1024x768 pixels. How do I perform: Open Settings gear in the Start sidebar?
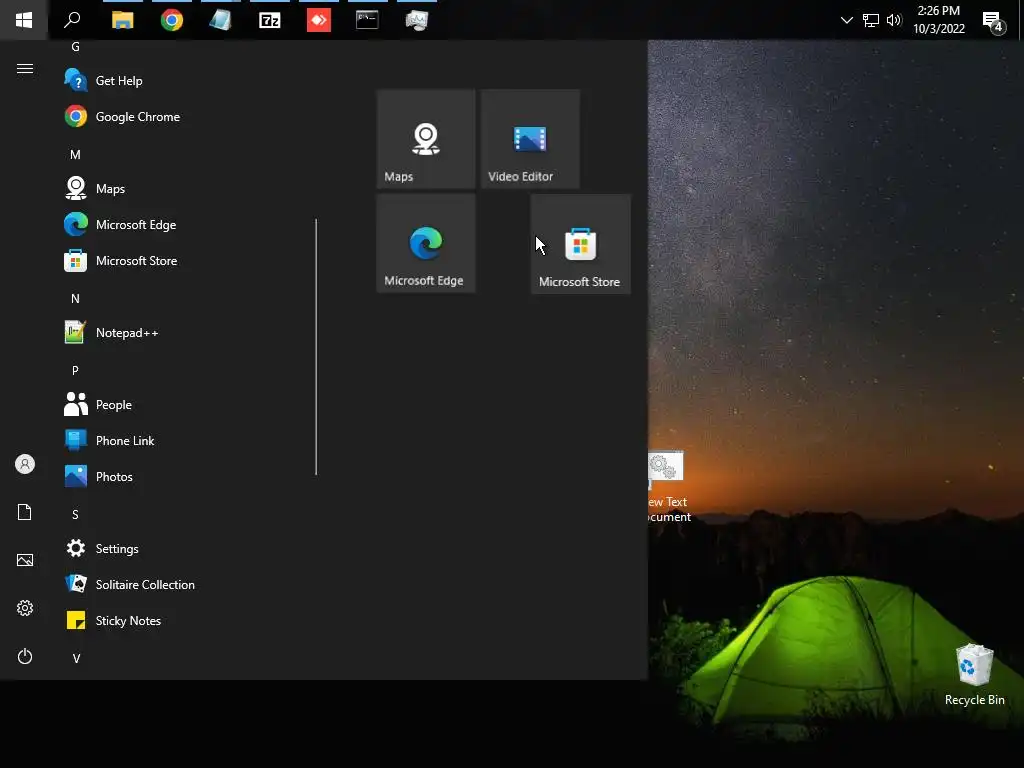pos(25,608)
